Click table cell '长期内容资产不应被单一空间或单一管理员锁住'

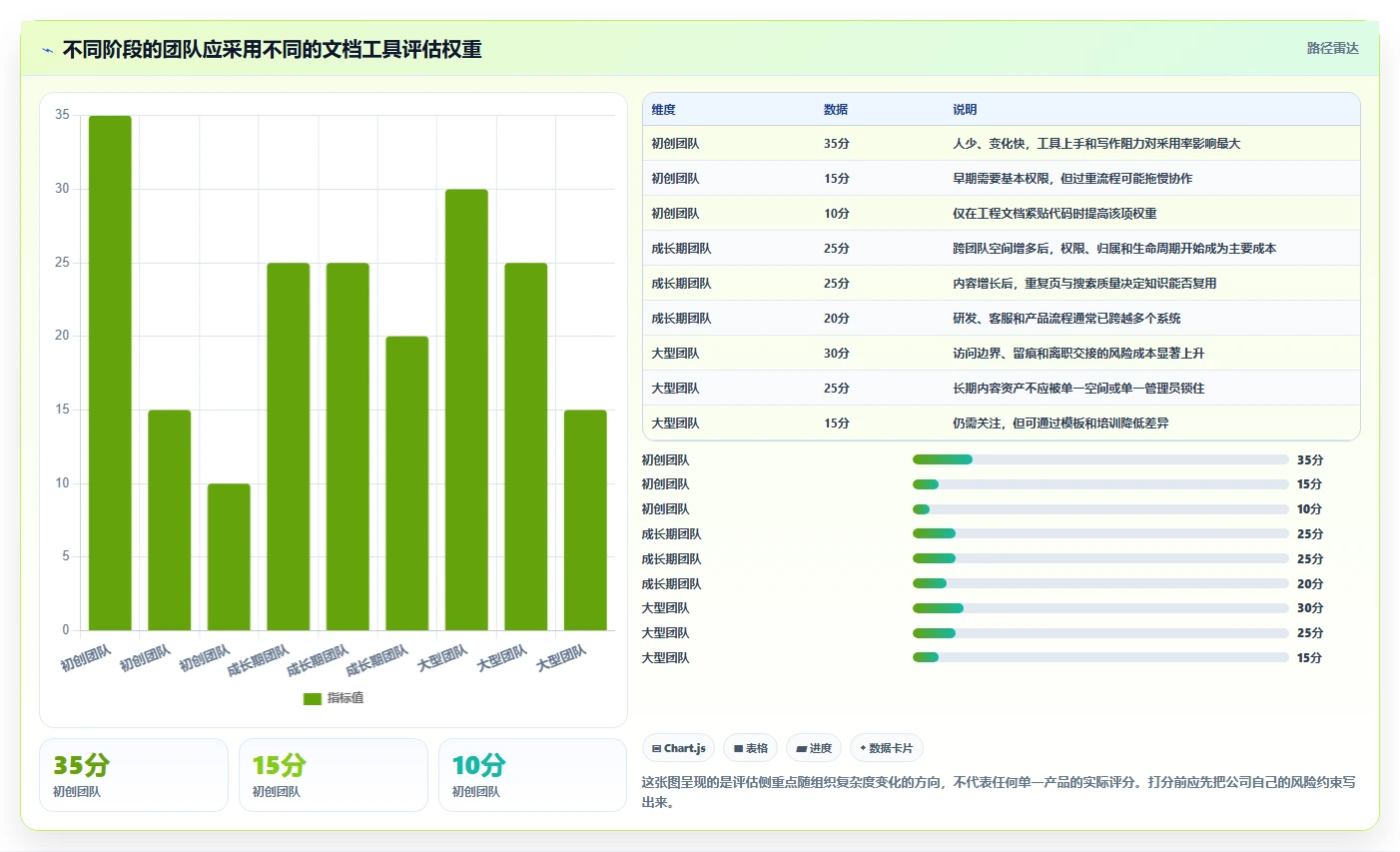[1078, 389]
